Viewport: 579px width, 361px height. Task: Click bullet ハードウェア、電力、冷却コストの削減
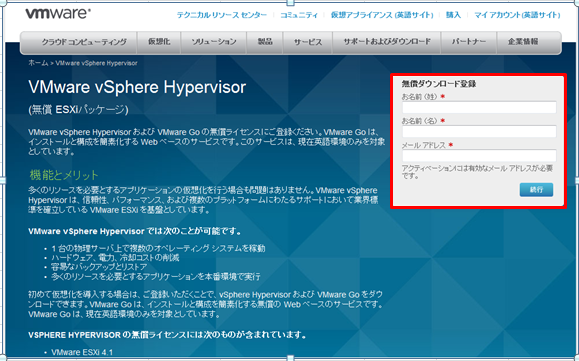(x=115, y=257)
